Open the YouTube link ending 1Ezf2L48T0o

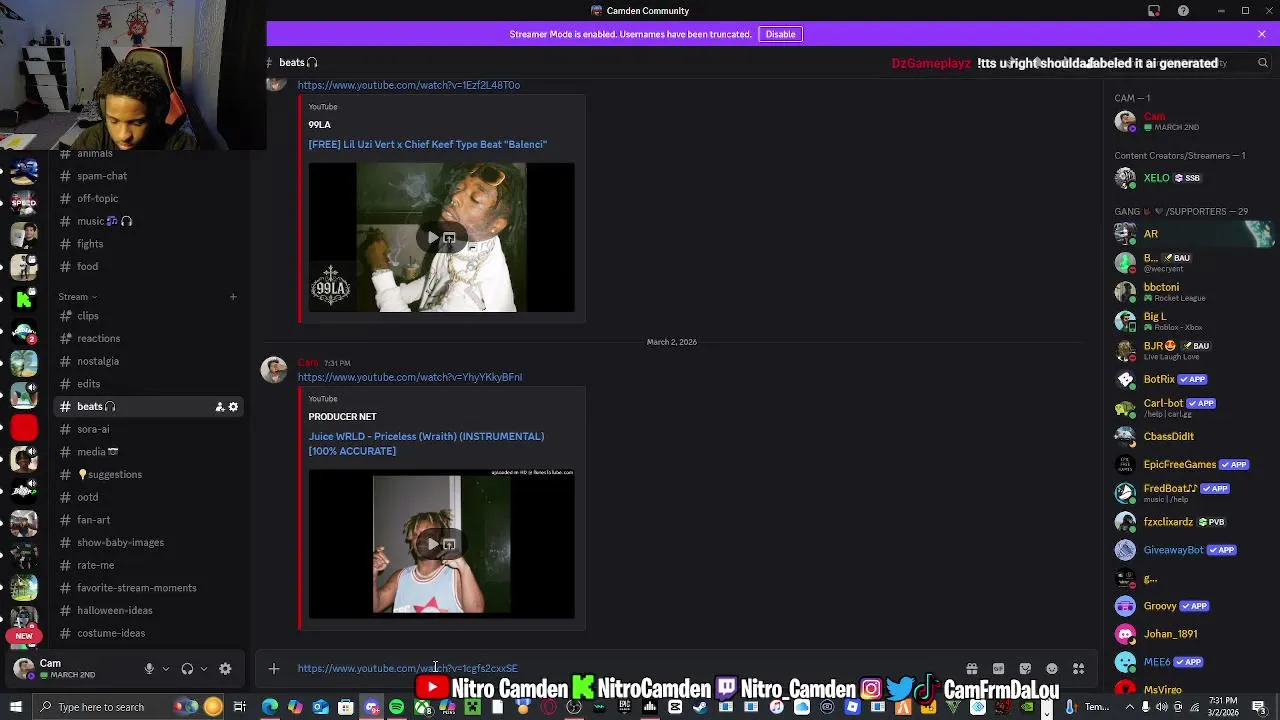coord(408,85)
